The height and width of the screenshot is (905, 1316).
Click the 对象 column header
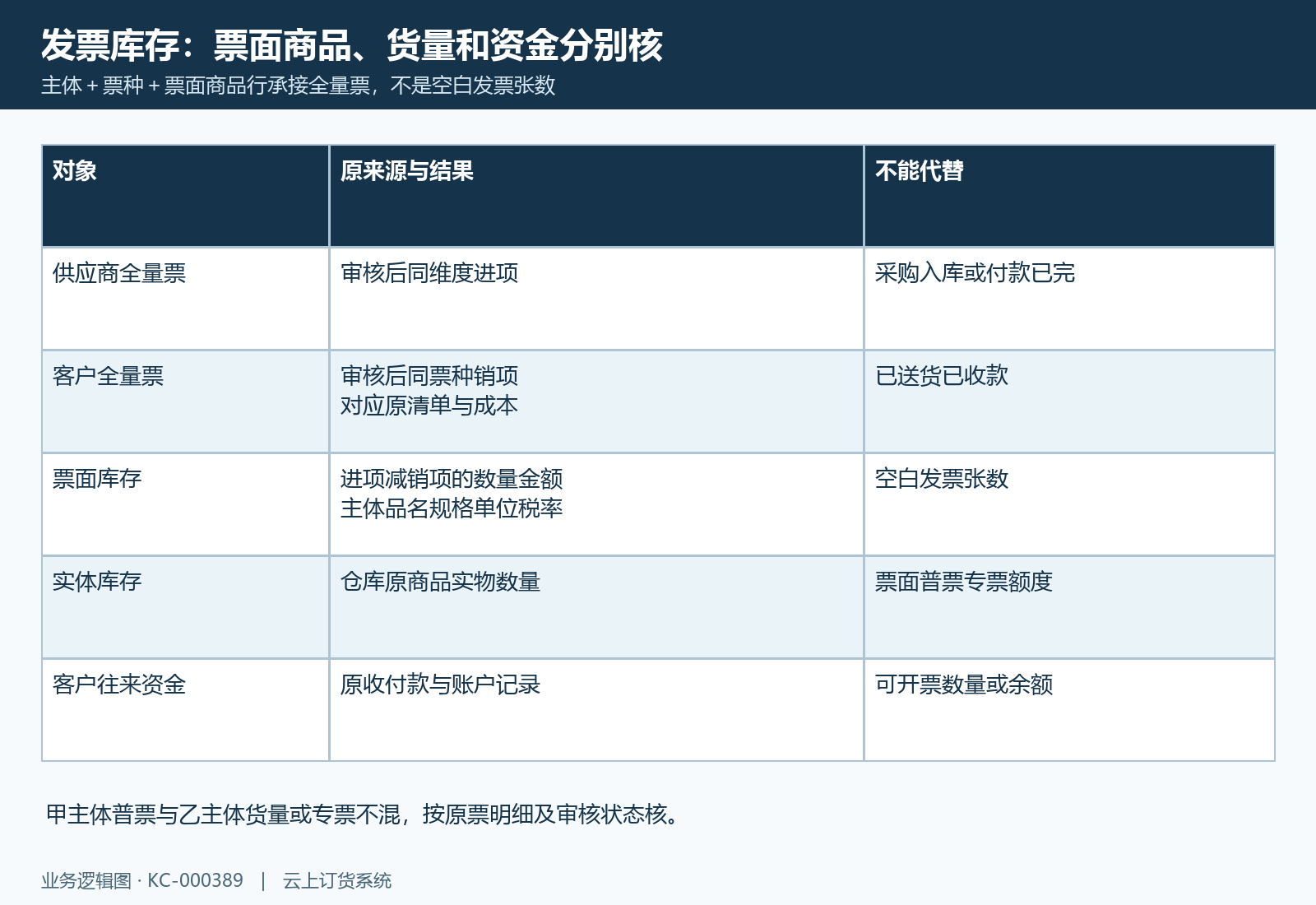click(x=186, y=196)
